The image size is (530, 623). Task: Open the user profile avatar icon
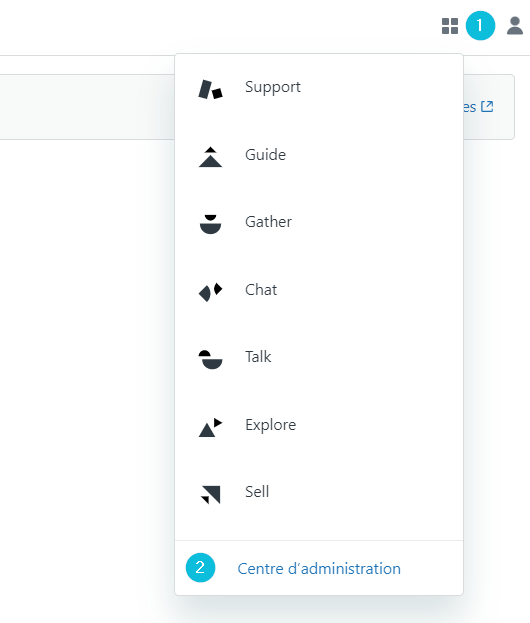tap(515, 26)
